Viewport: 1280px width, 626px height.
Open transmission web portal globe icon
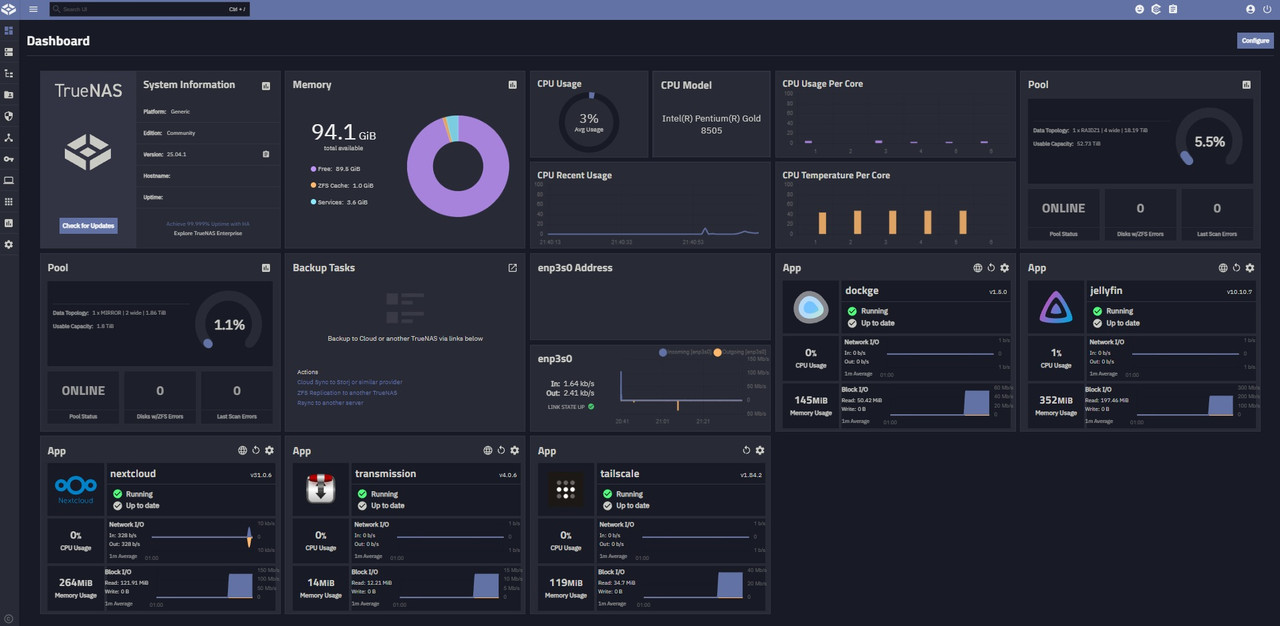488,451
